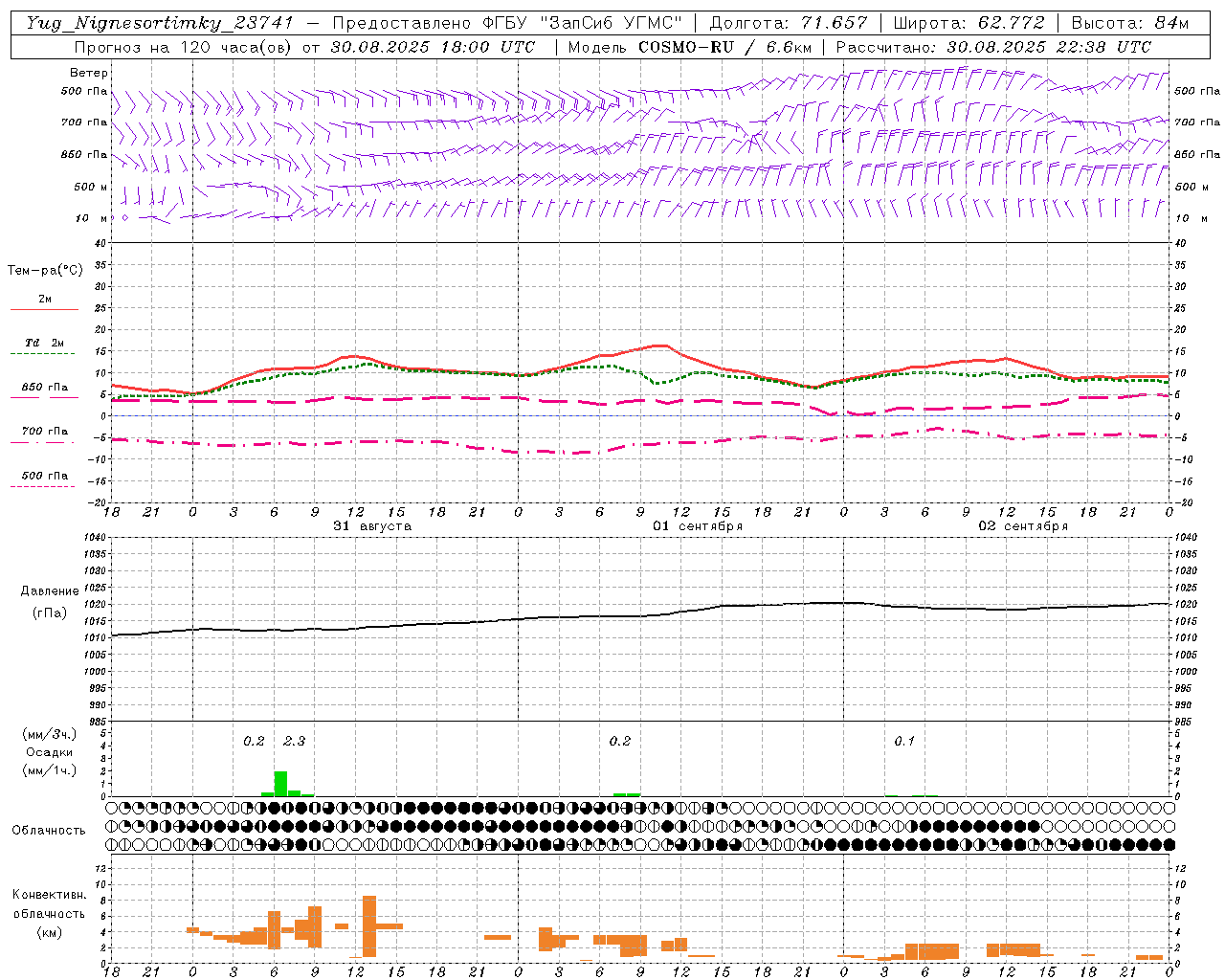Select the (мм/1ч.) precipitation unit label
Image resolution: width=1225 pixels, height=980 pixels.
click(x=49, y=770)
